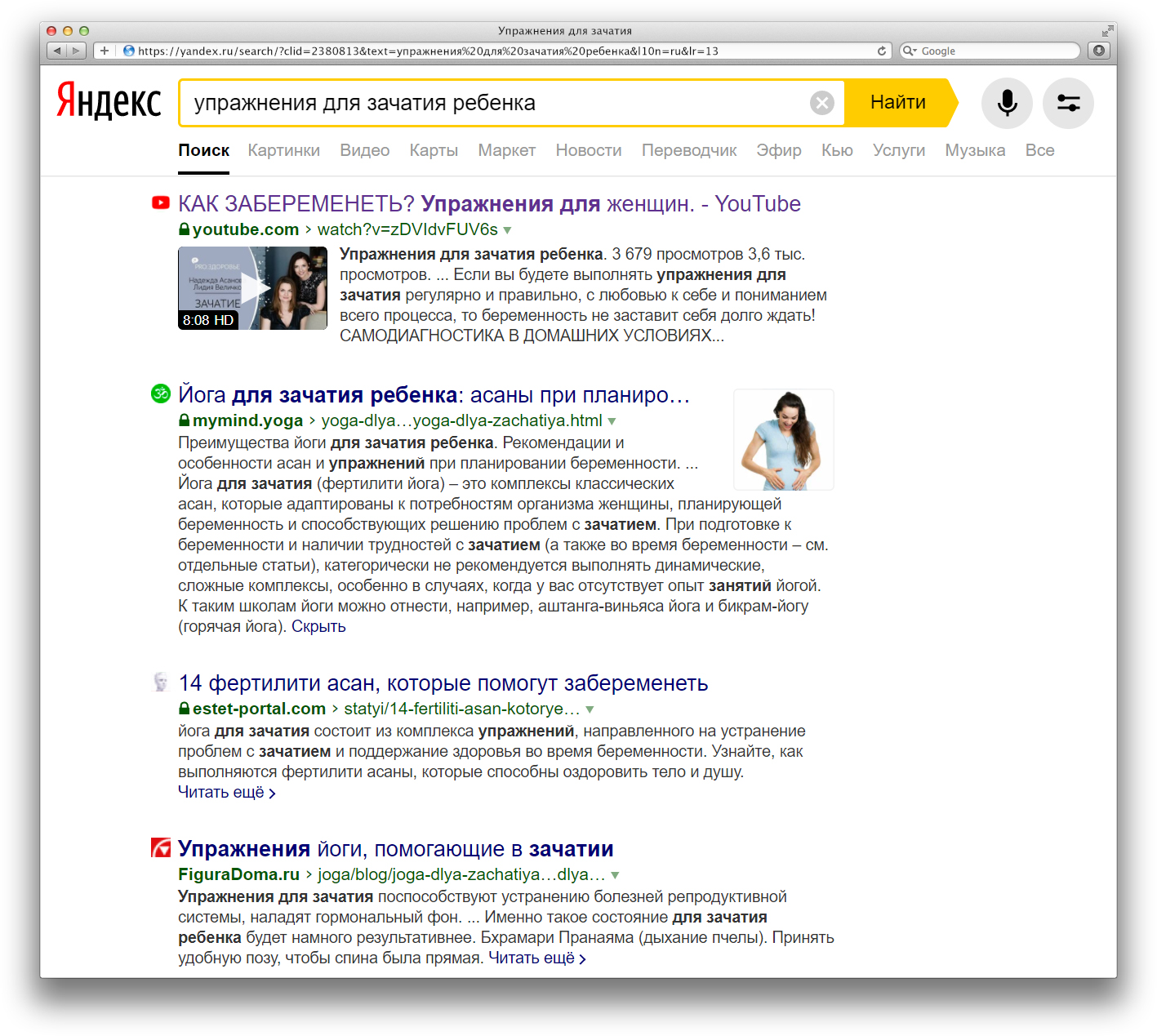
Task: Click the plus add bookmark button
Action: click(105, 51)
